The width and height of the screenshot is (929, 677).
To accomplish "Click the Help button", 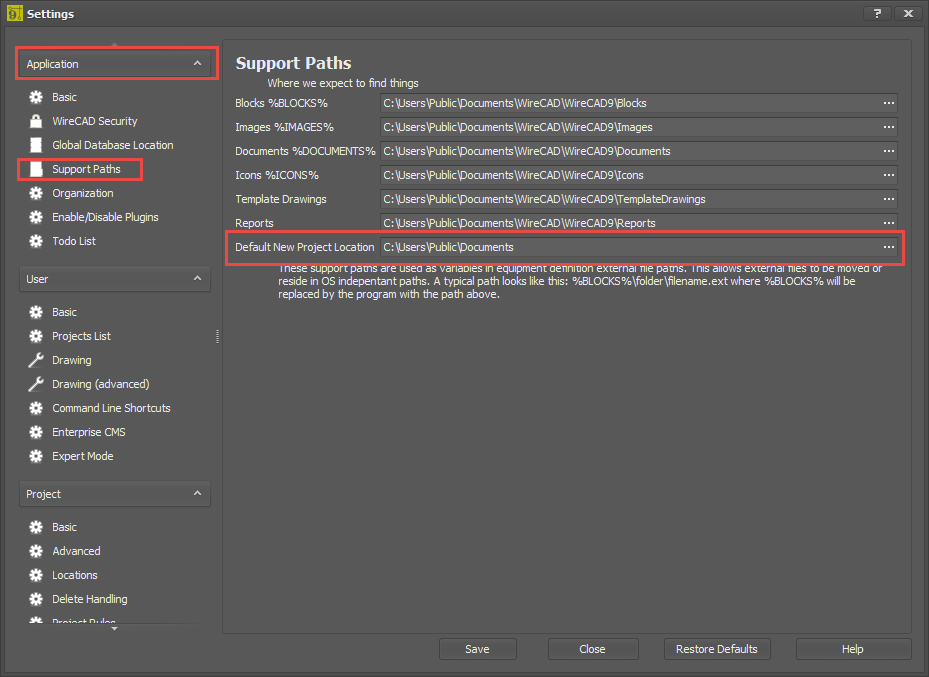I will coord(853,649).
